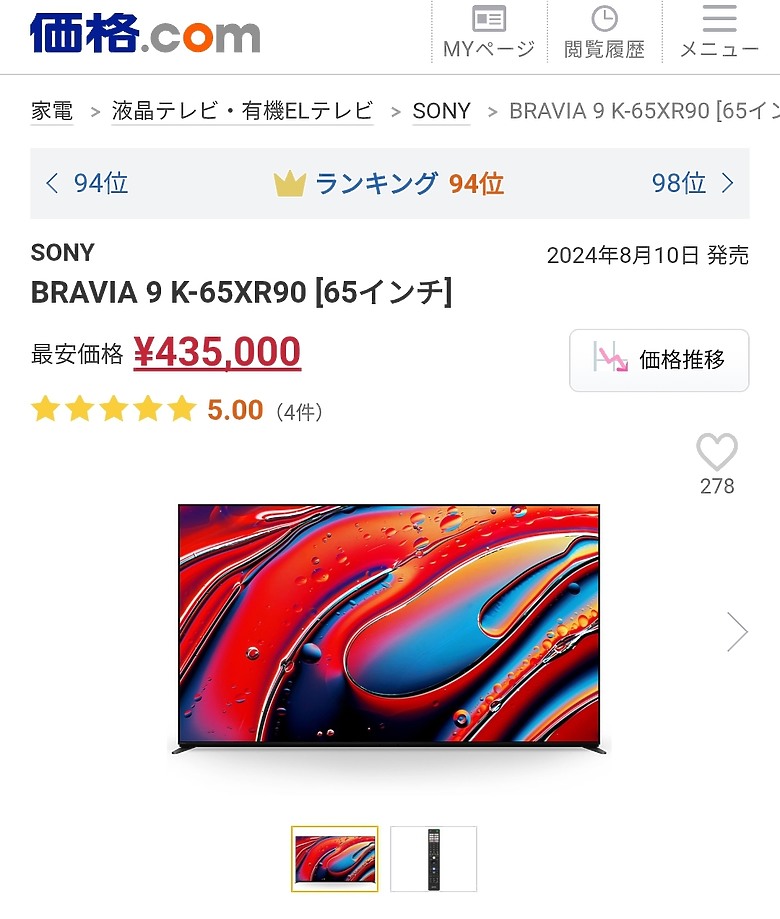Viewport: 780px width, 919px height.
Task: Click the 価格.com logo
Action: (x=145, y=34)
